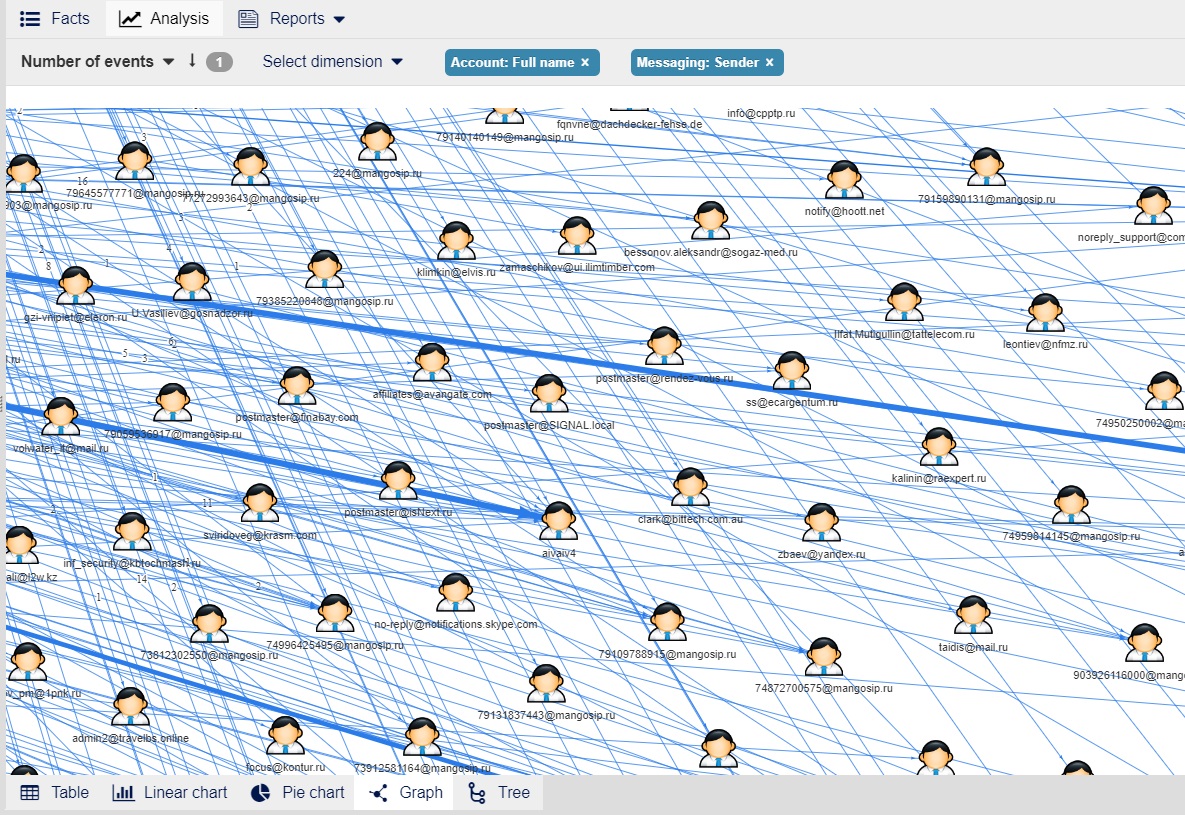Viewport: 1185px width, 815px height.
Task: Click the aivaiv4 user node icon
Action: click(x=558, y=521)
